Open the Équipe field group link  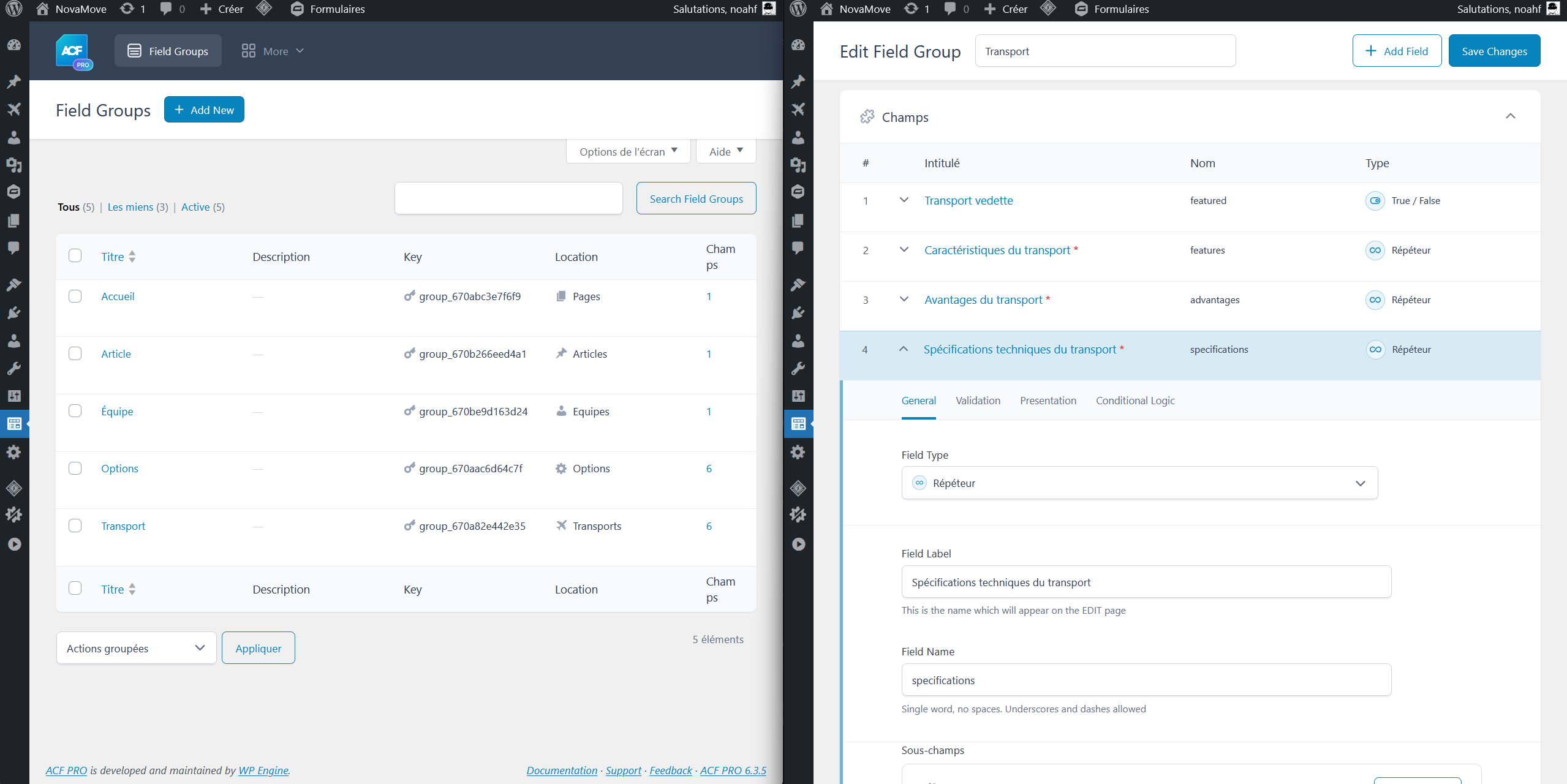tap(117, 412)
